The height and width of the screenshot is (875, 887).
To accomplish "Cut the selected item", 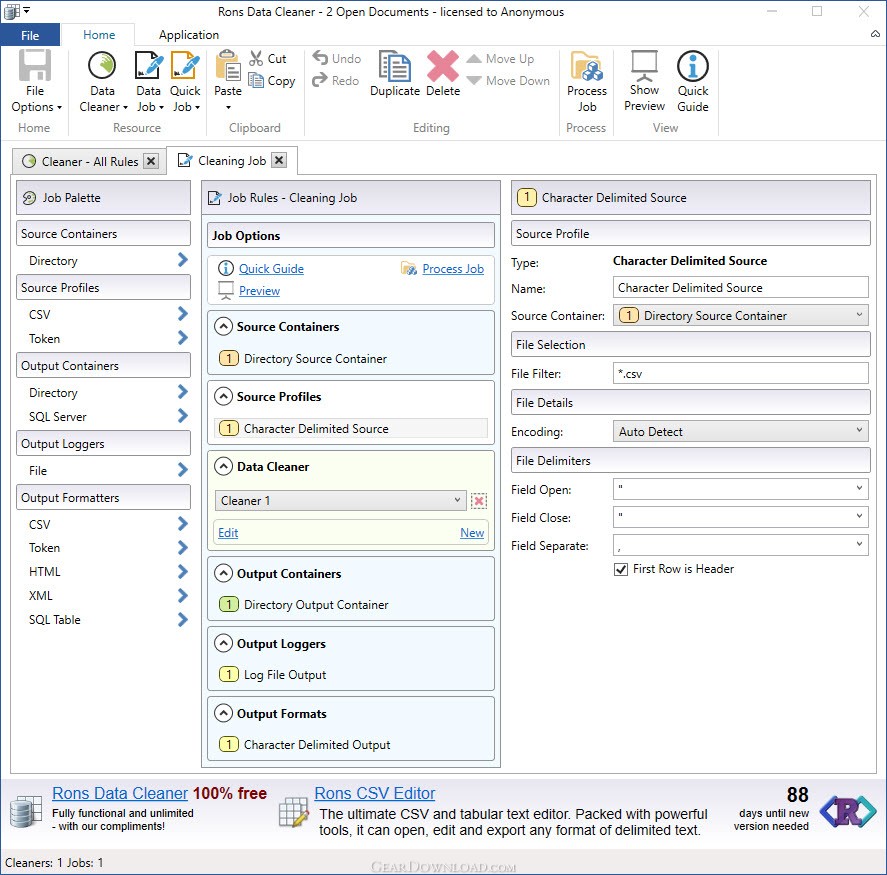I will 268,59.
